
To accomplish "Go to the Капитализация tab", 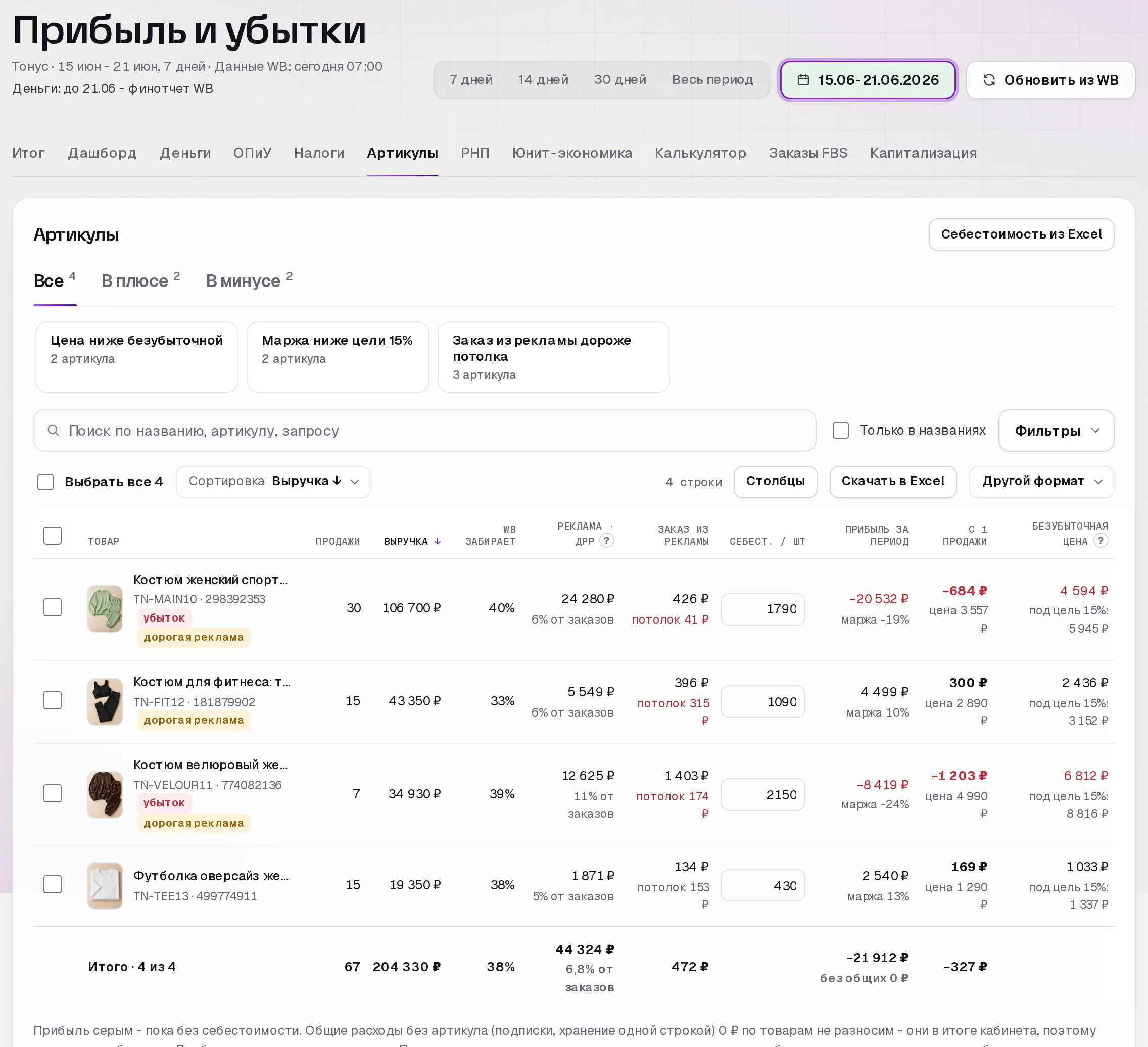I will (923, 153).
